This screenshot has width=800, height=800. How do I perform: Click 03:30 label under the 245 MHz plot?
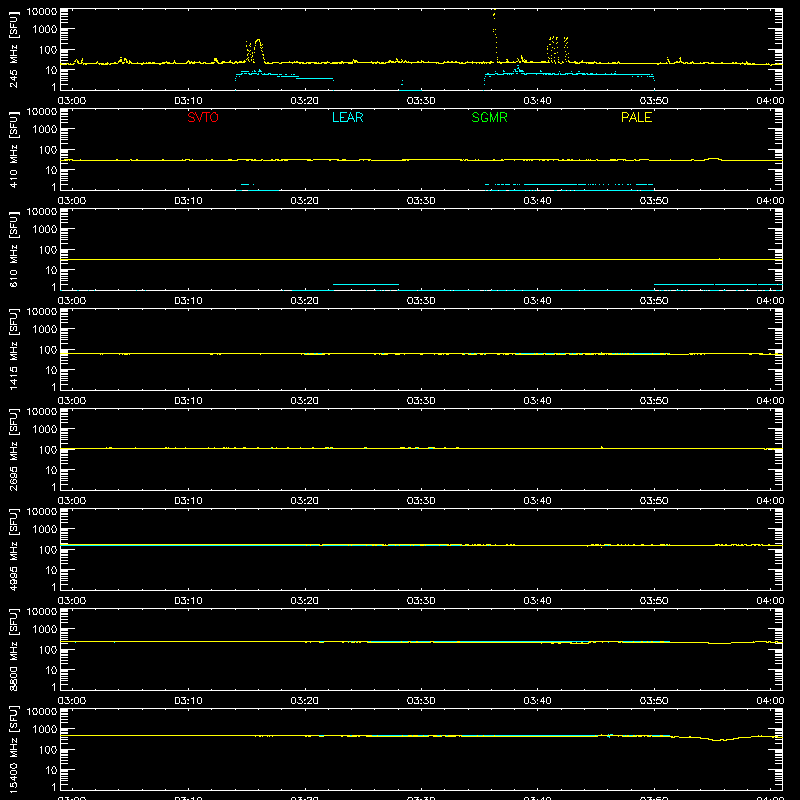click(421, 101)
